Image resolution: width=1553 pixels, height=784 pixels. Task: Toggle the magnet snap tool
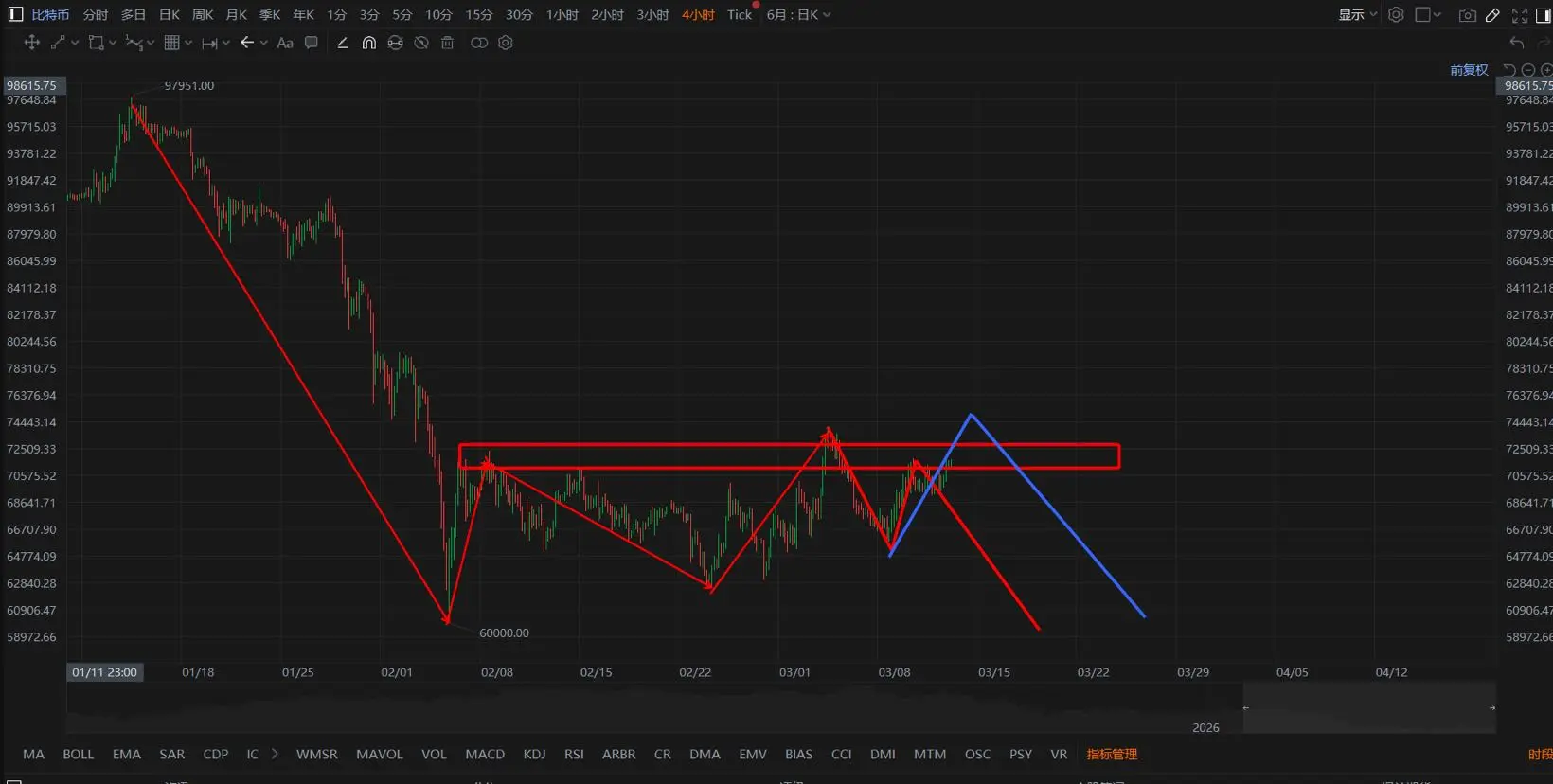click(369, 43)
